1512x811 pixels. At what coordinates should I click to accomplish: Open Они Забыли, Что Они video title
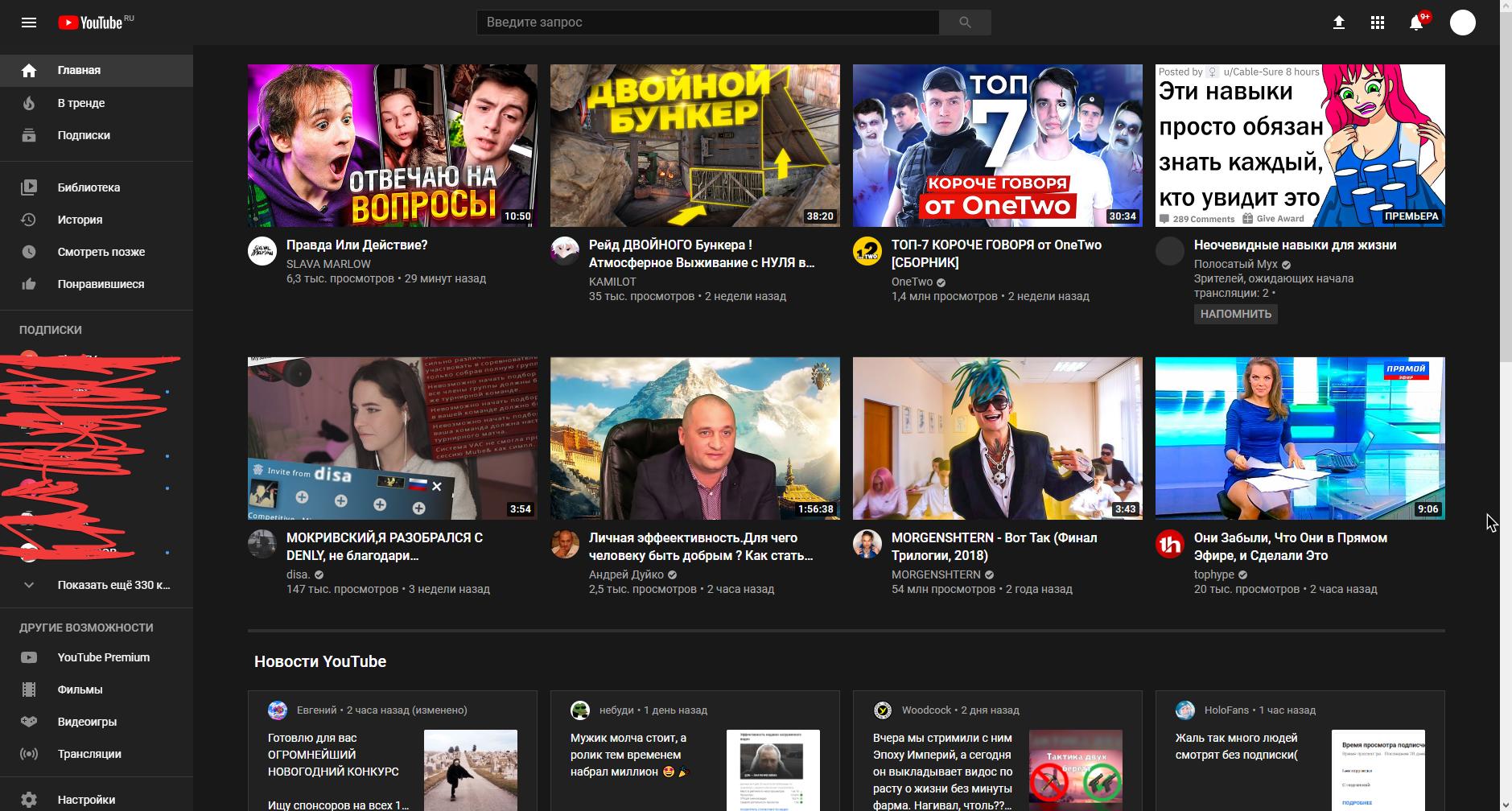(x=1291, y=546)
